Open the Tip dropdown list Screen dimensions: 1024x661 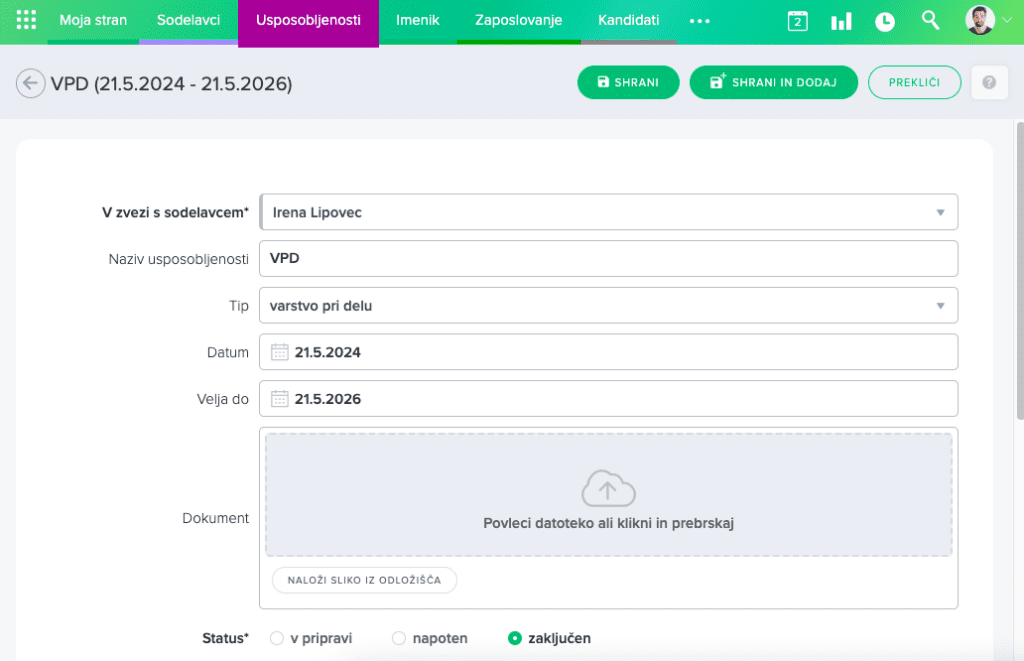click(939, 306)
